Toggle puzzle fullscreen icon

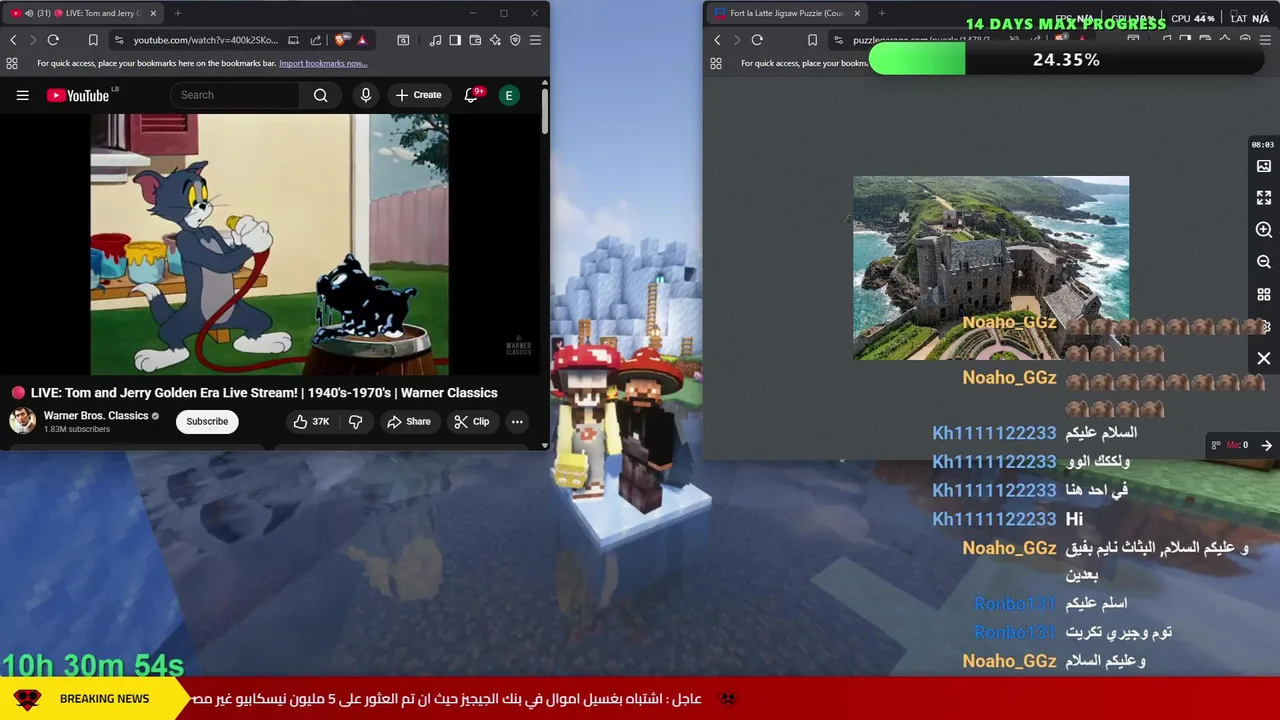click(x=1264, y=198)
